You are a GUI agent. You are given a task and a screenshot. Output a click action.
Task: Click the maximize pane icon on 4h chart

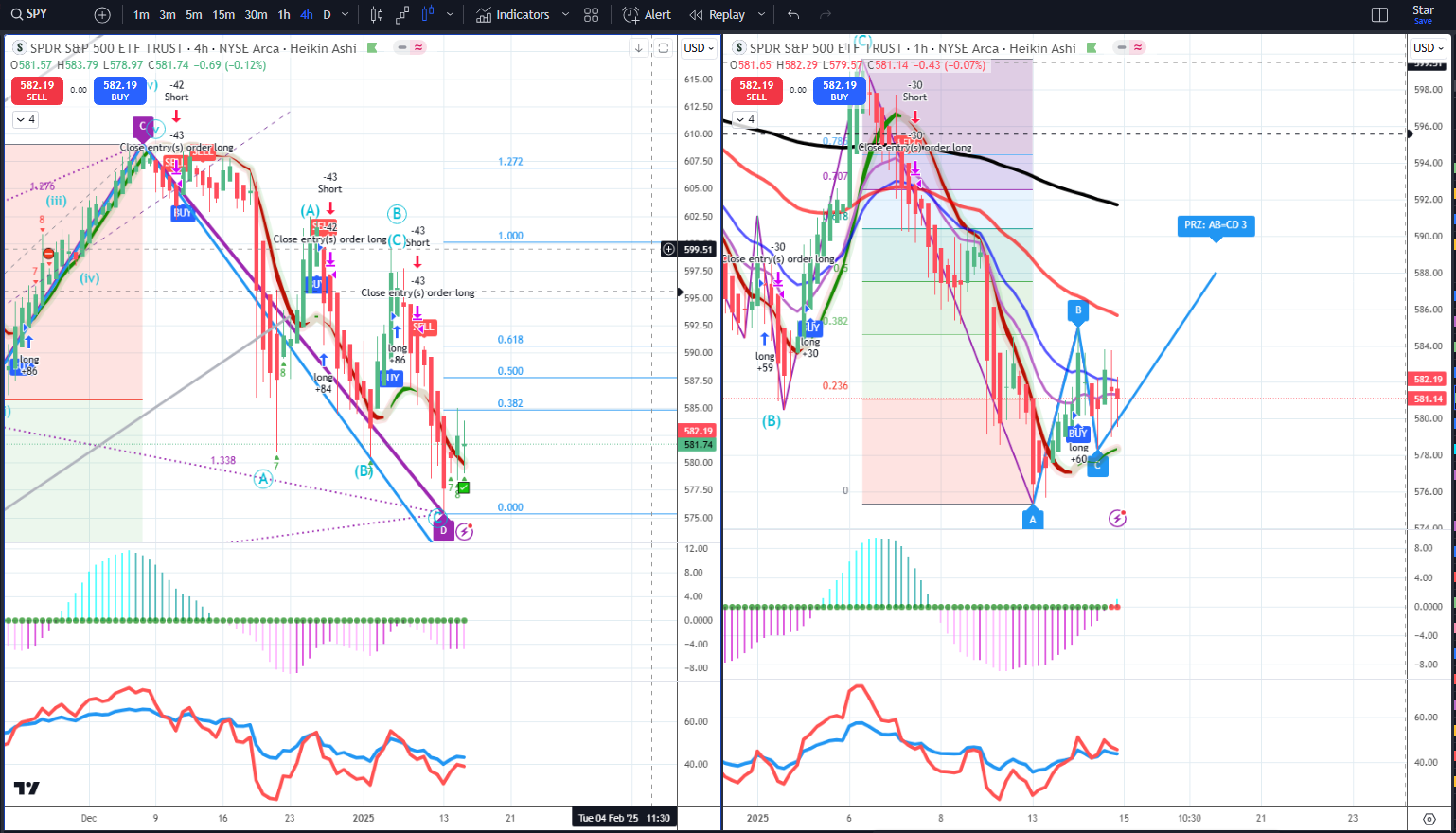tap(664, 48)
